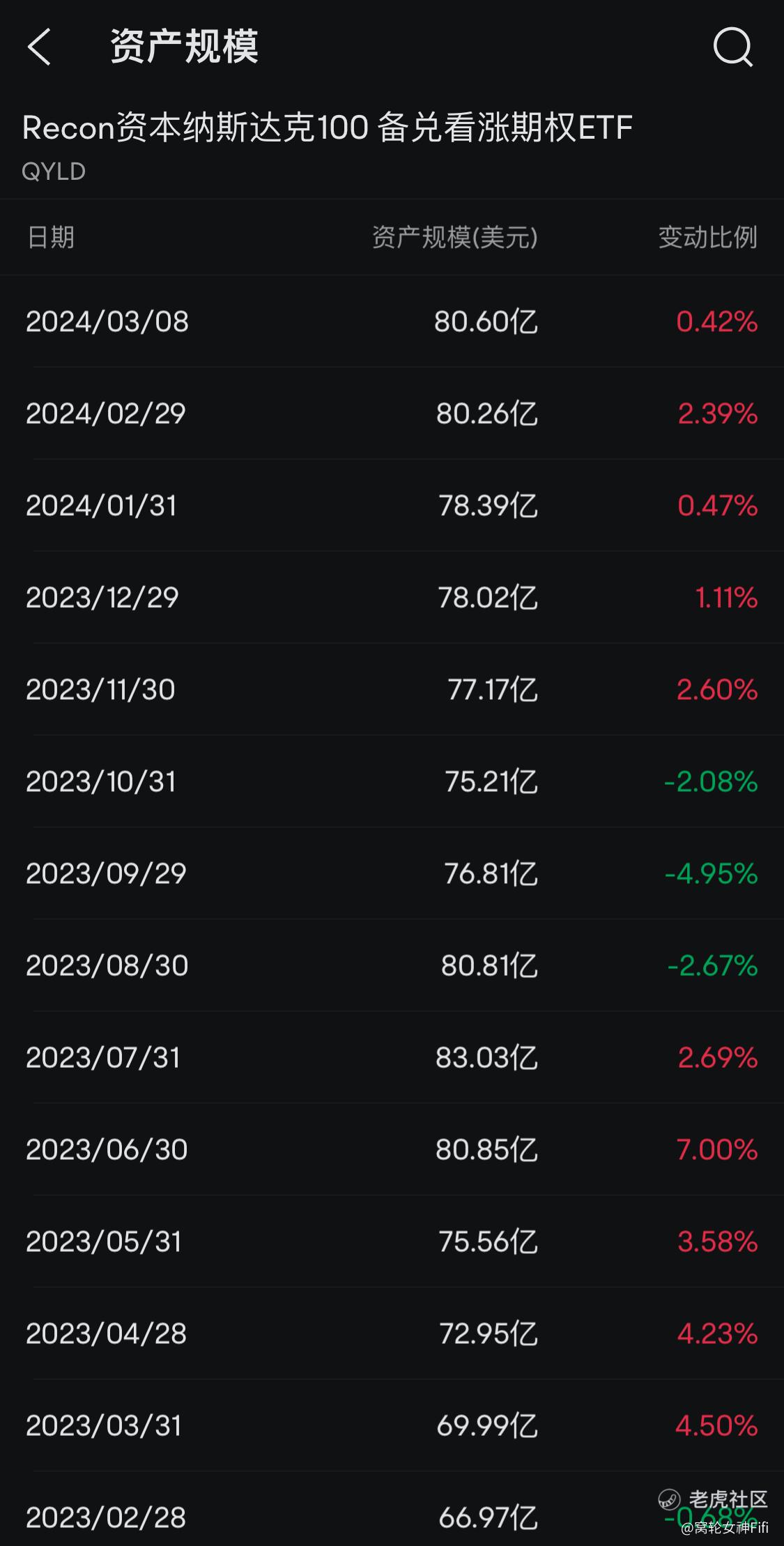Screen dimensions: 784x1546
Task: Tap the Recon资本纳斯达克100 ETF name
Action: coord(328,128)
